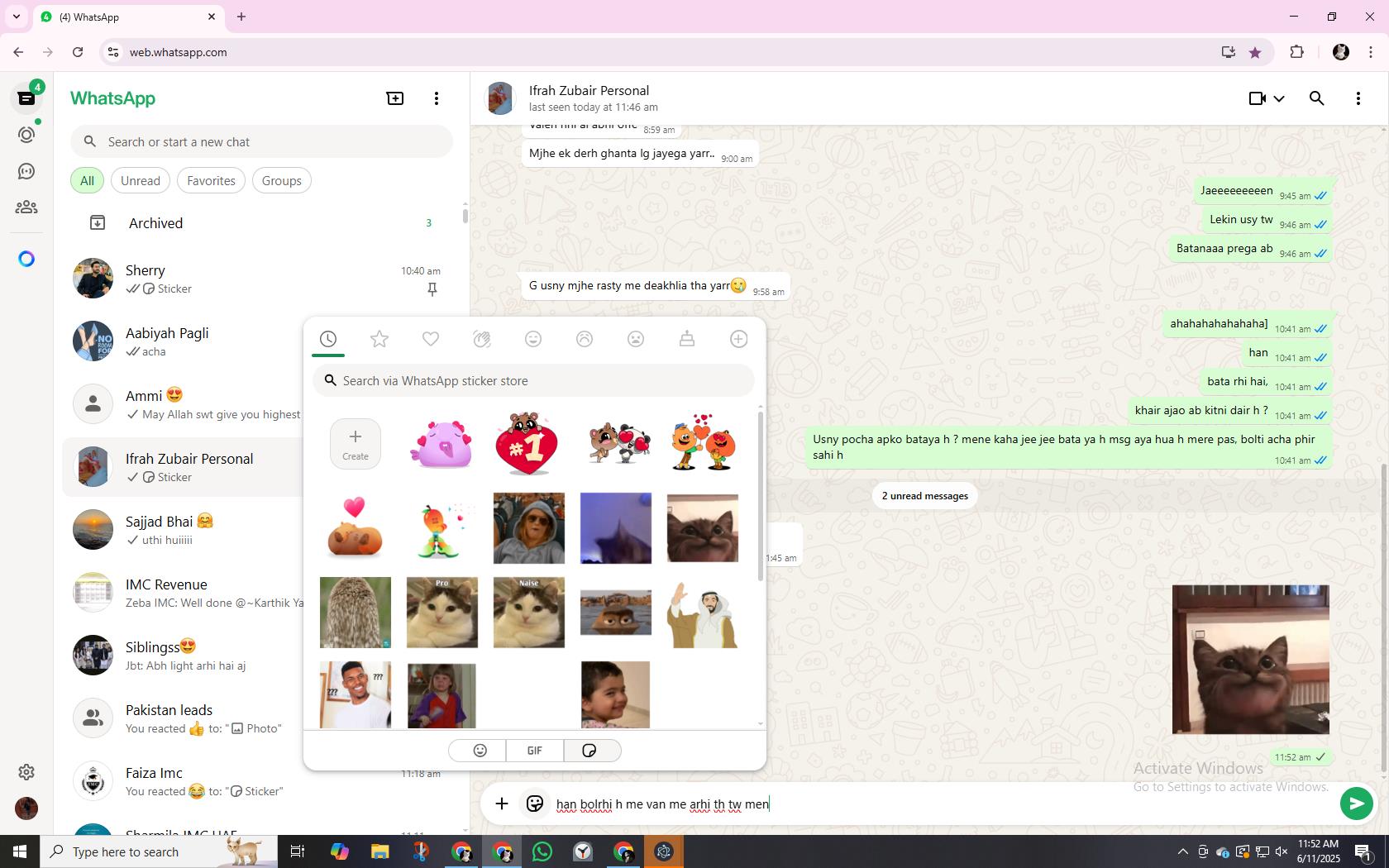This screenshot has height=868, width=1389.
Task: Open the Communities sidebar icon
Action: [x=26, y=207]
